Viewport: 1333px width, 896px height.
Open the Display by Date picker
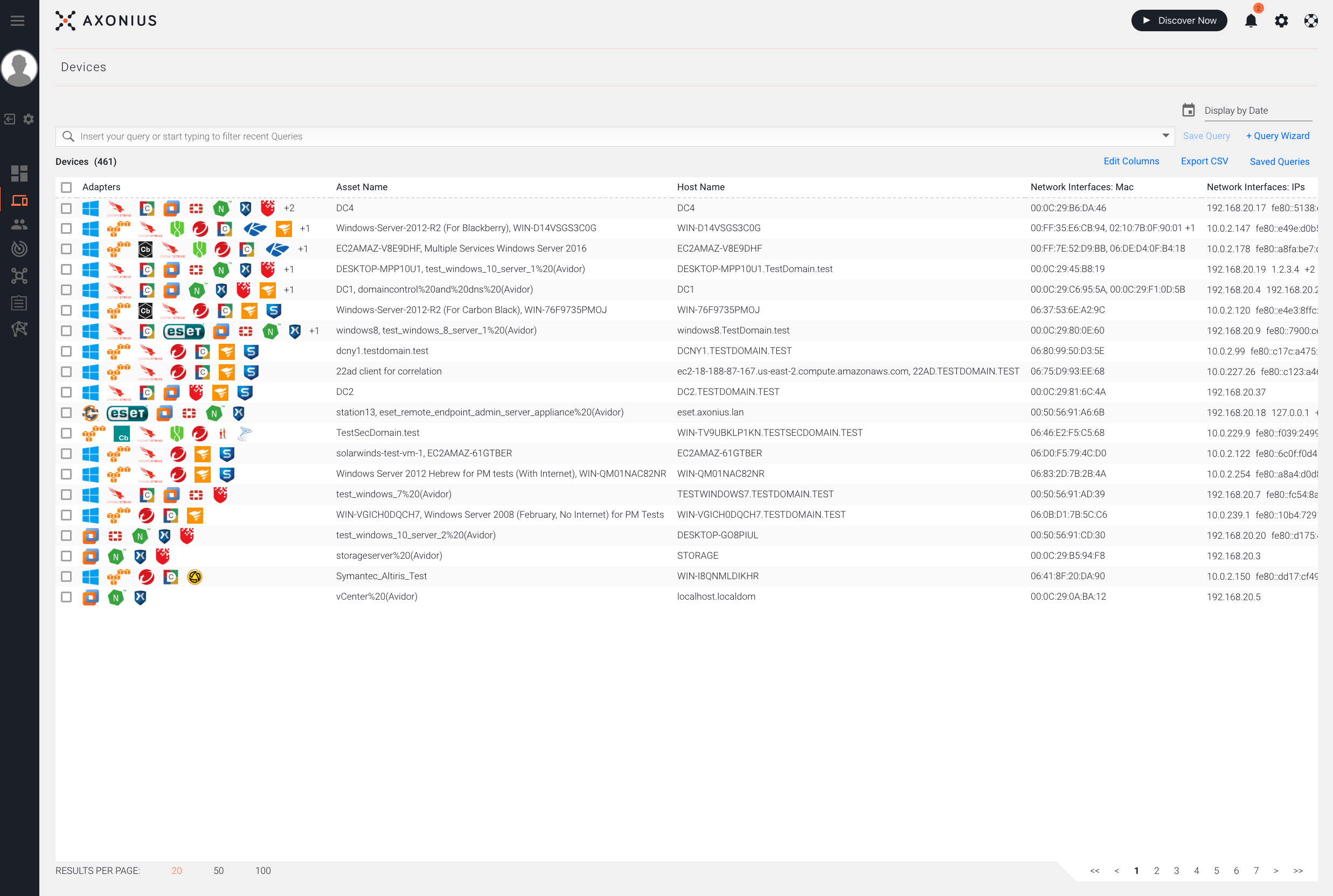(1258, 110)
